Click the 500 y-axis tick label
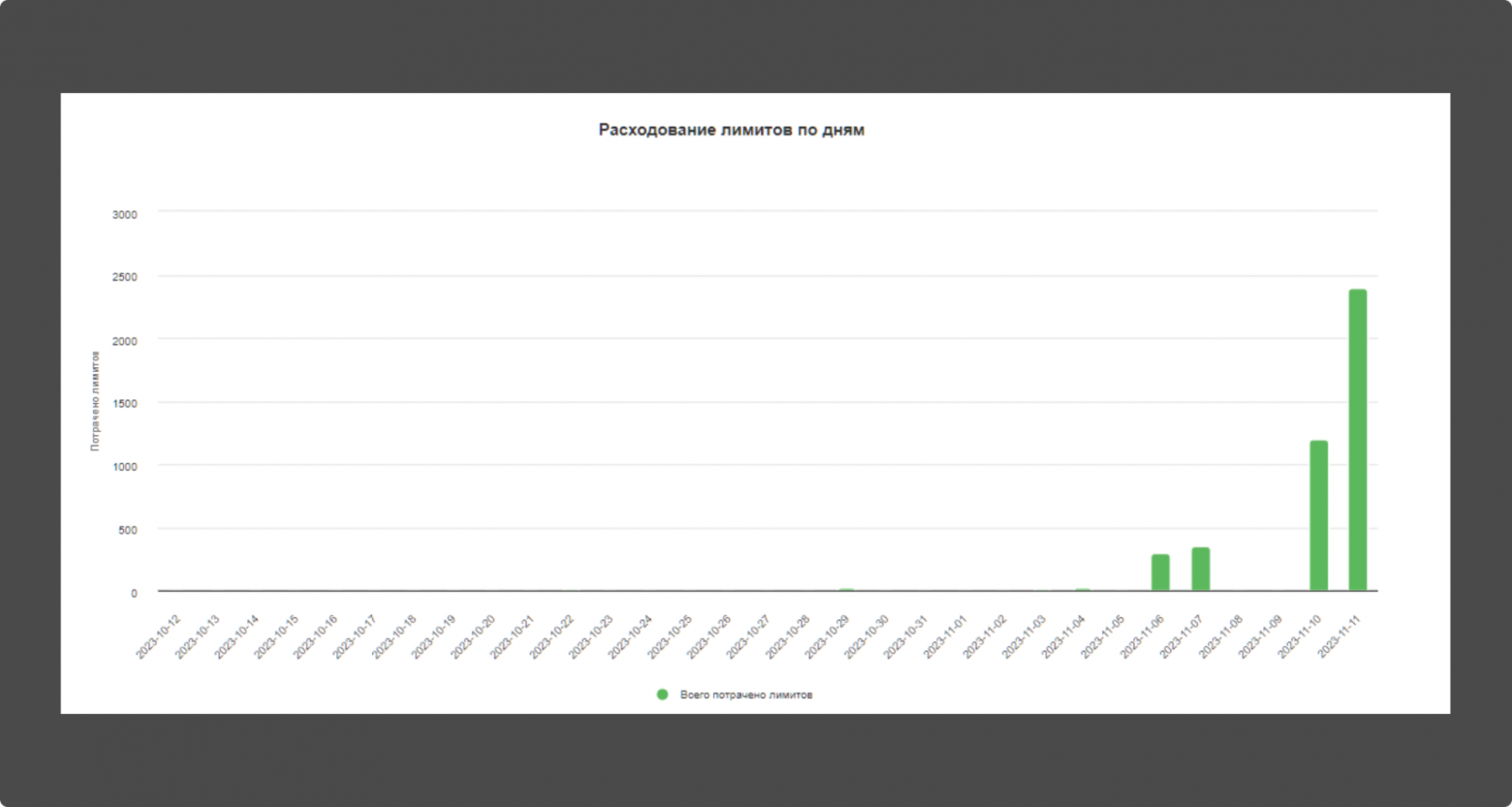This screenshot has height=807, width=1512. [128, 530]
